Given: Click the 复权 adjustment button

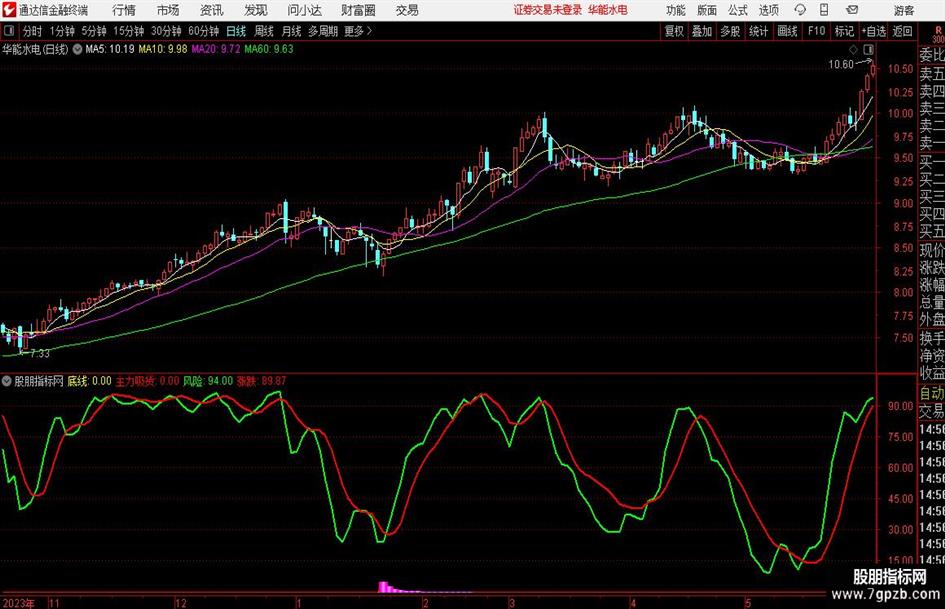Looking at the screenshot, I should pyautogui.click(x=674, y=31).
